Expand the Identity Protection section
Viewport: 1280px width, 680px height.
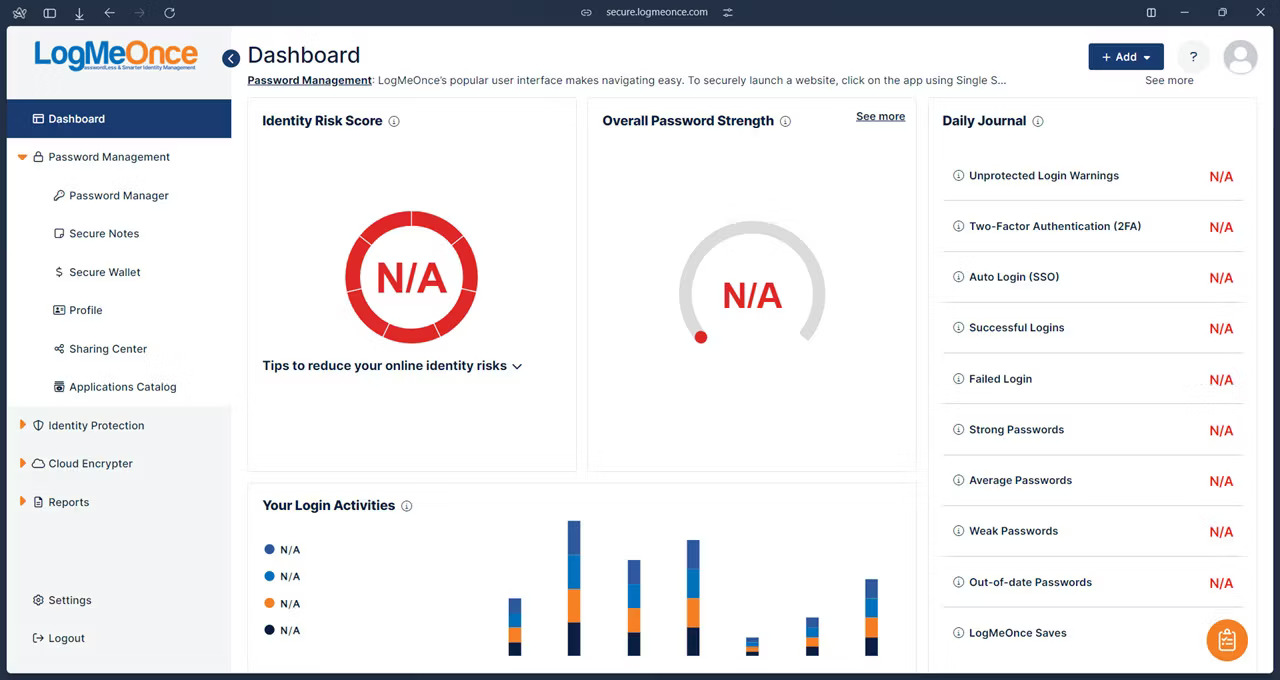pos(95,425)
